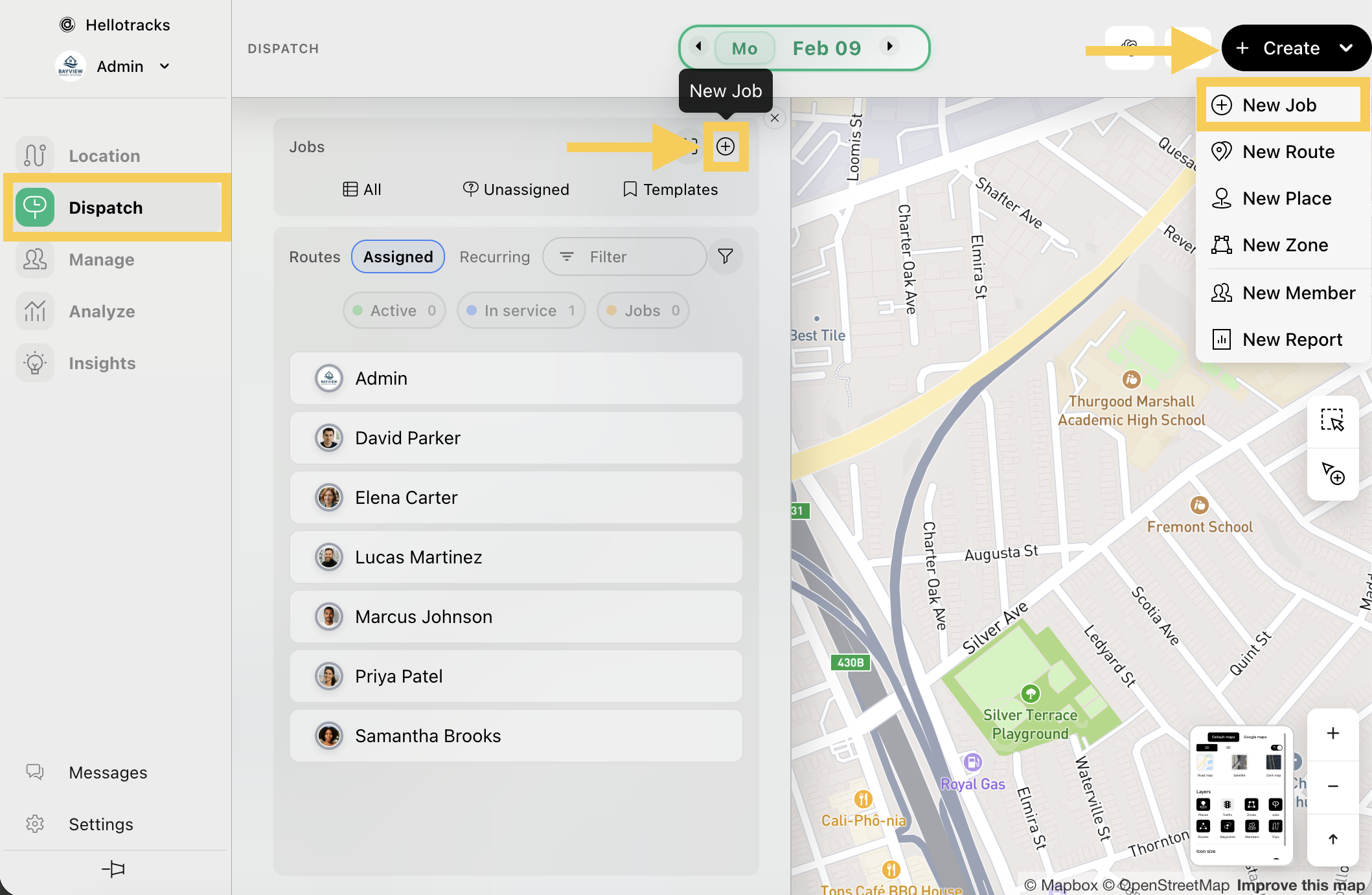Toggle the In service filter chip
The width and height of the screenshot is (1372, 895).
521,311
